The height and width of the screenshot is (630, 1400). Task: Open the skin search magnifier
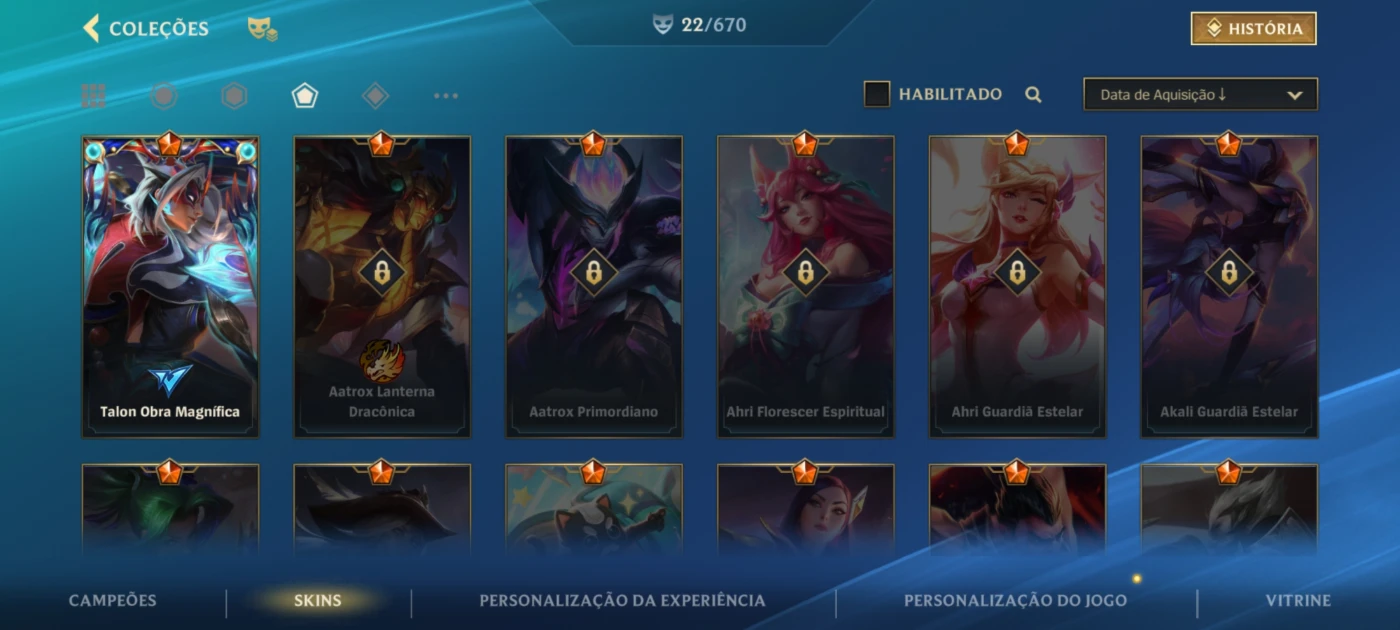[x=1033, y=95]
